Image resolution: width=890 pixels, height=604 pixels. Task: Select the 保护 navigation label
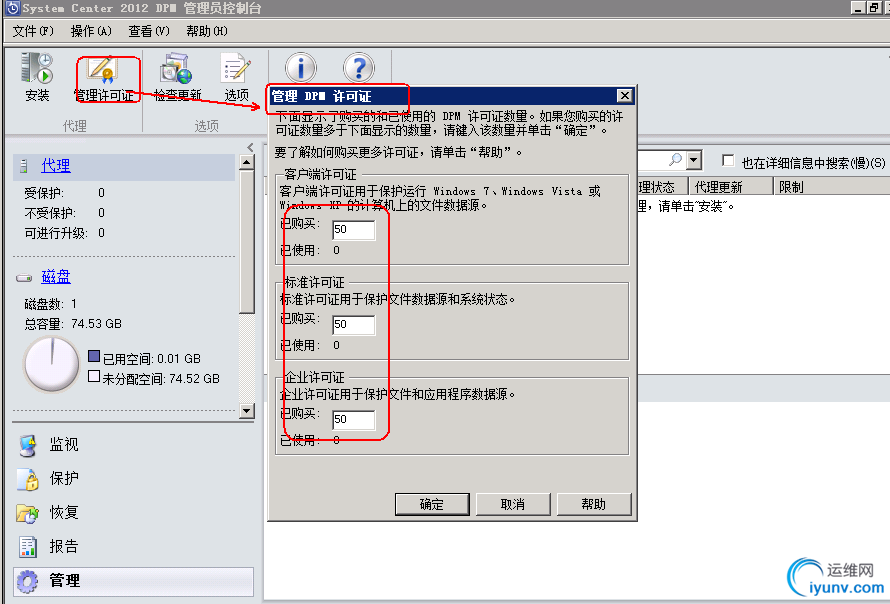[x=64, y=479]
